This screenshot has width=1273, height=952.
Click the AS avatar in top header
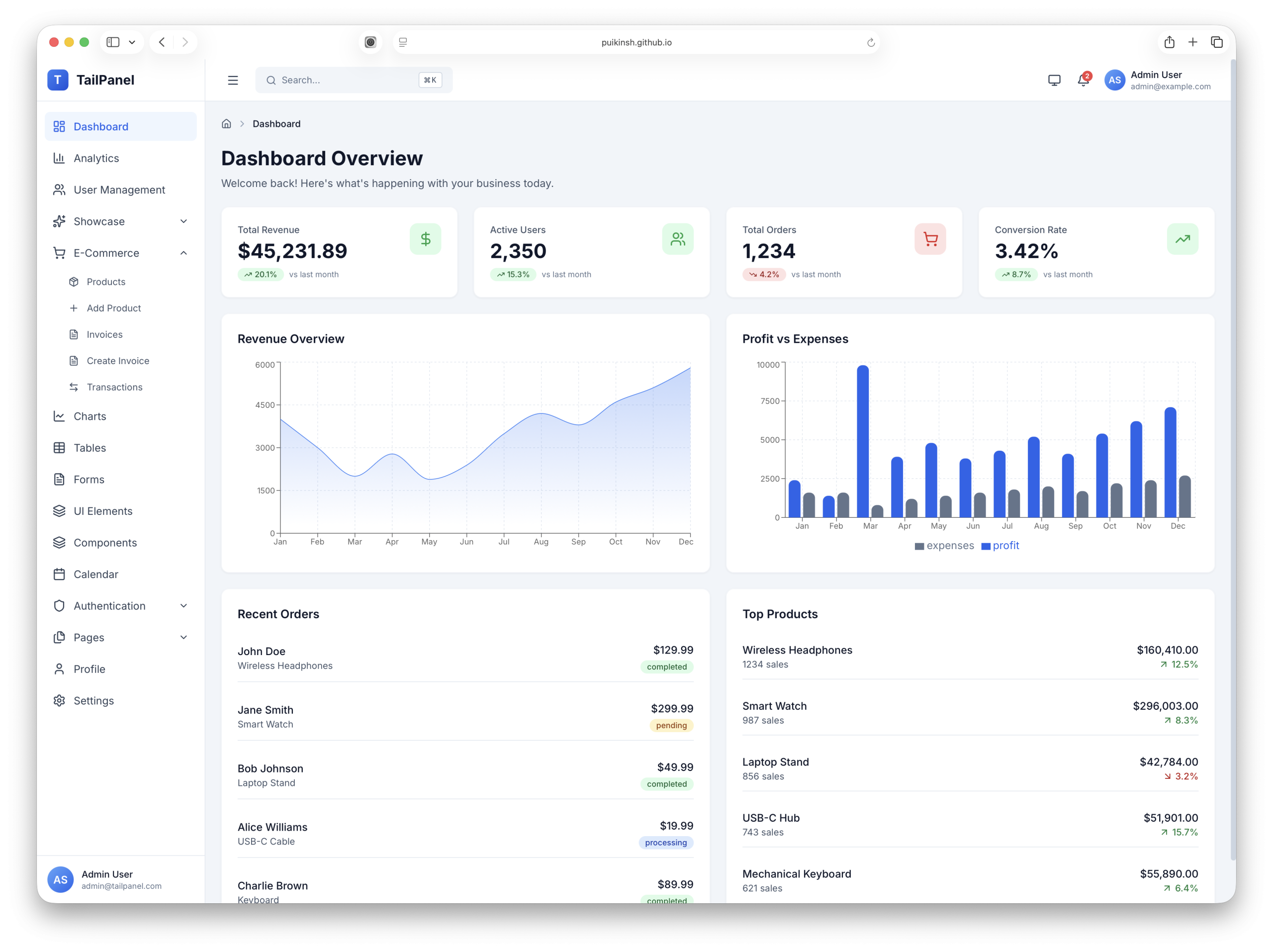pos(1114,80)
